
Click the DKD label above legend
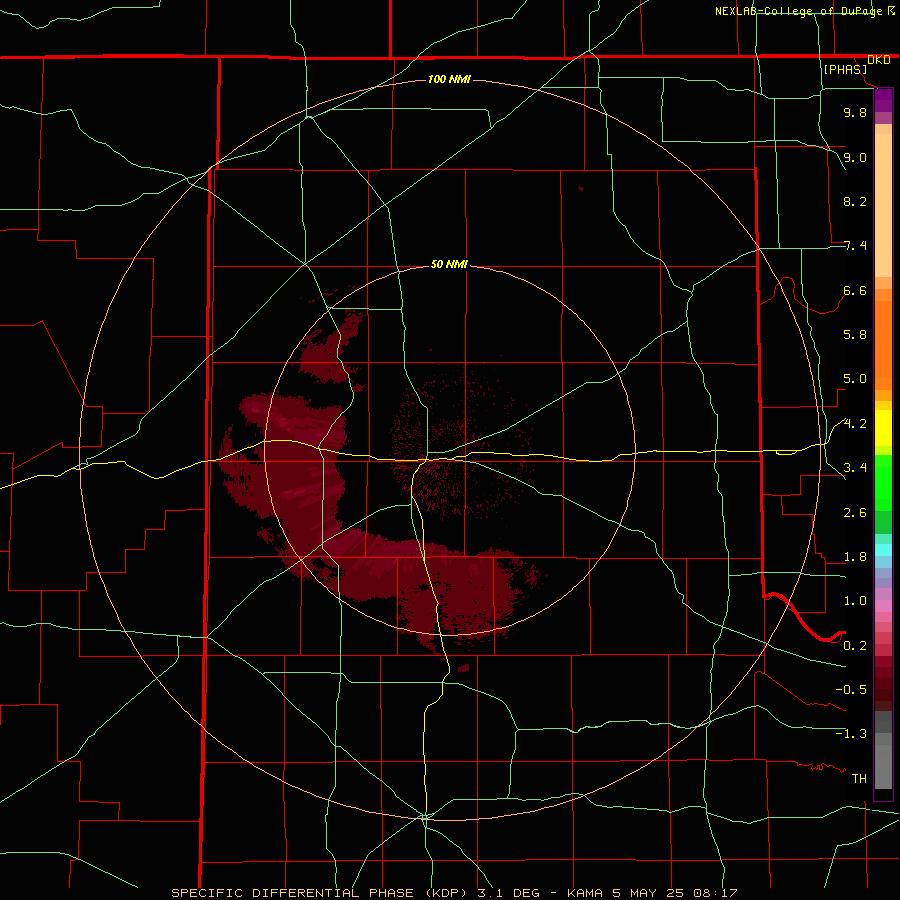tap(879, 60)
